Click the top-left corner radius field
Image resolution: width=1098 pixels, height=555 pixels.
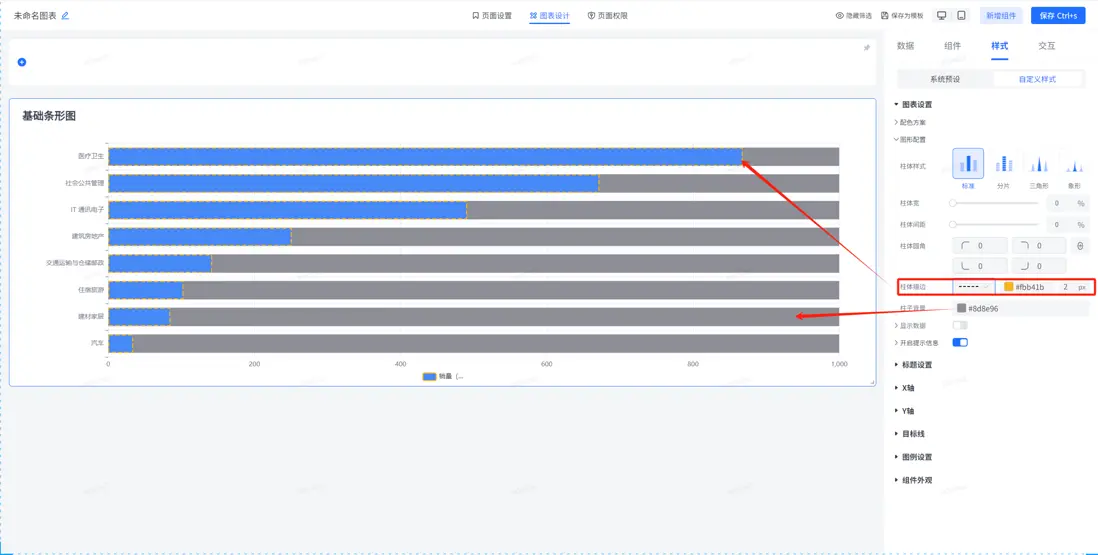(x=980, y=246)
